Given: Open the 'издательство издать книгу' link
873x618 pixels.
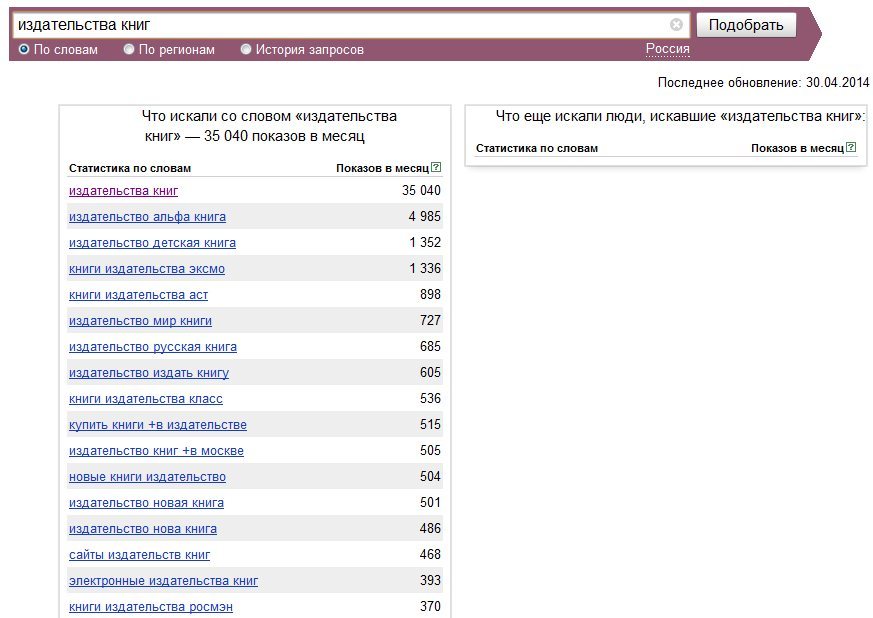Looking at the screenshot, I should point(149,373).
